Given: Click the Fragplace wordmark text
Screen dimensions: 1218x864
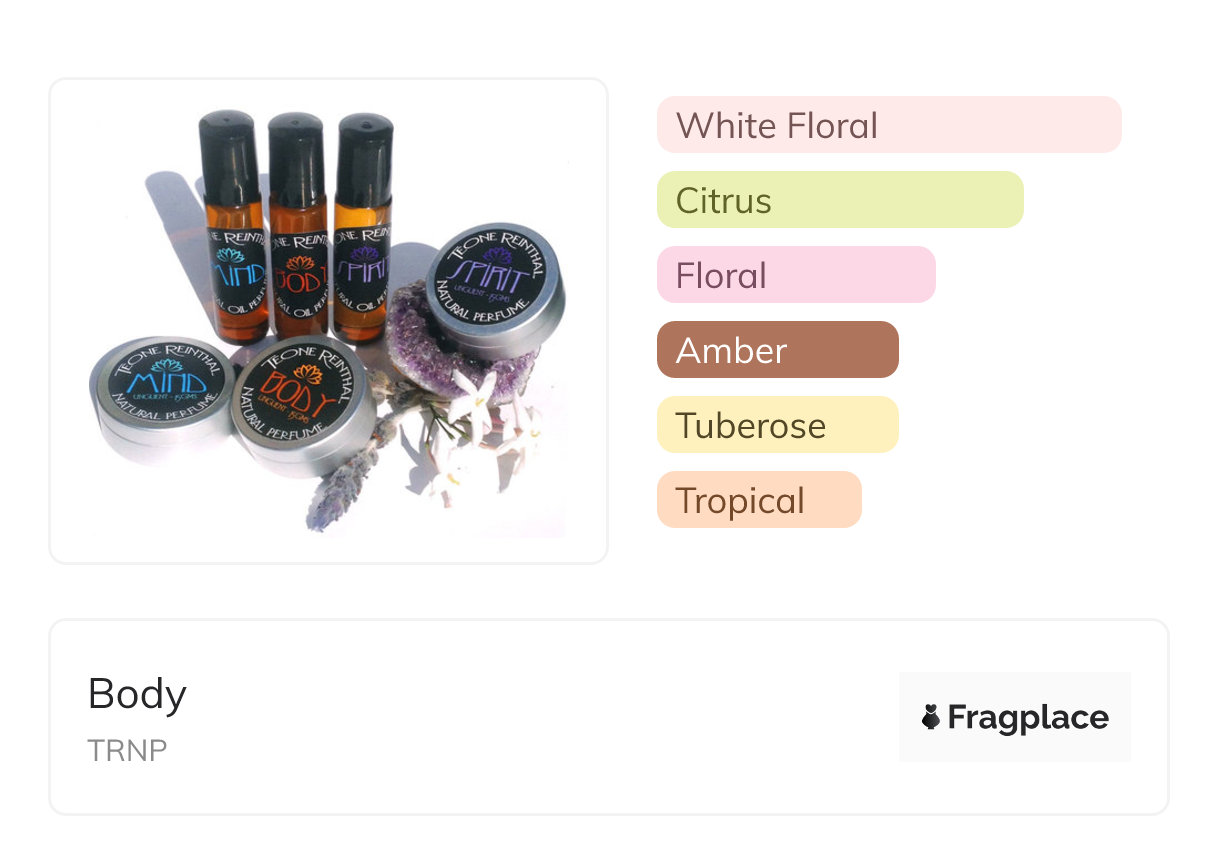Looking at the screenshot, I should (1028, 717).
